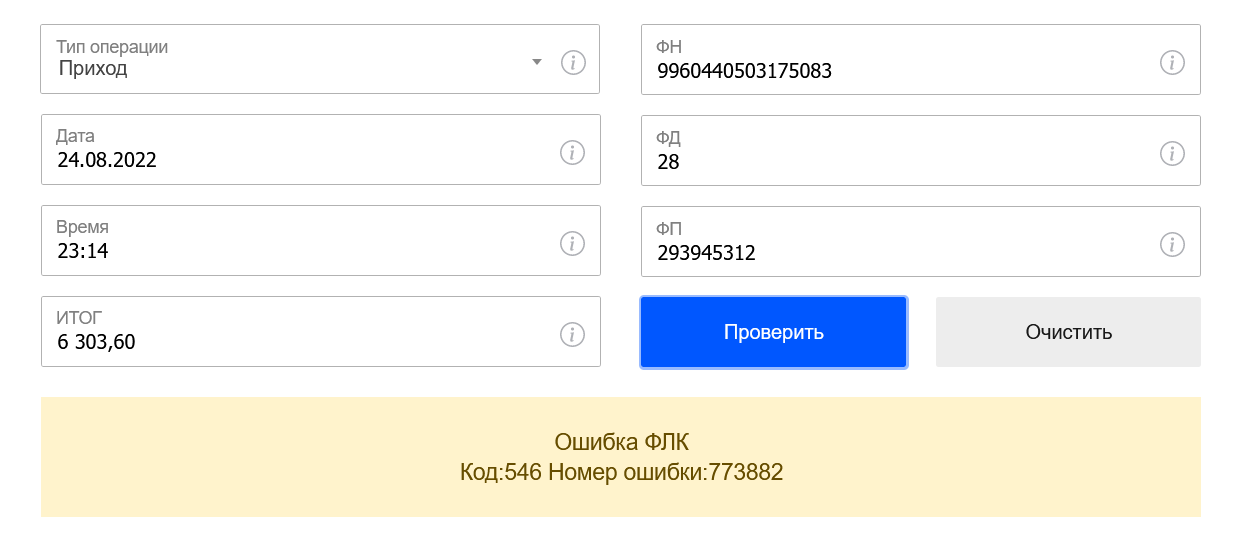Click into Время field showing 23:14
Viewport: 1239px width, 536px height.
(321, 240)
